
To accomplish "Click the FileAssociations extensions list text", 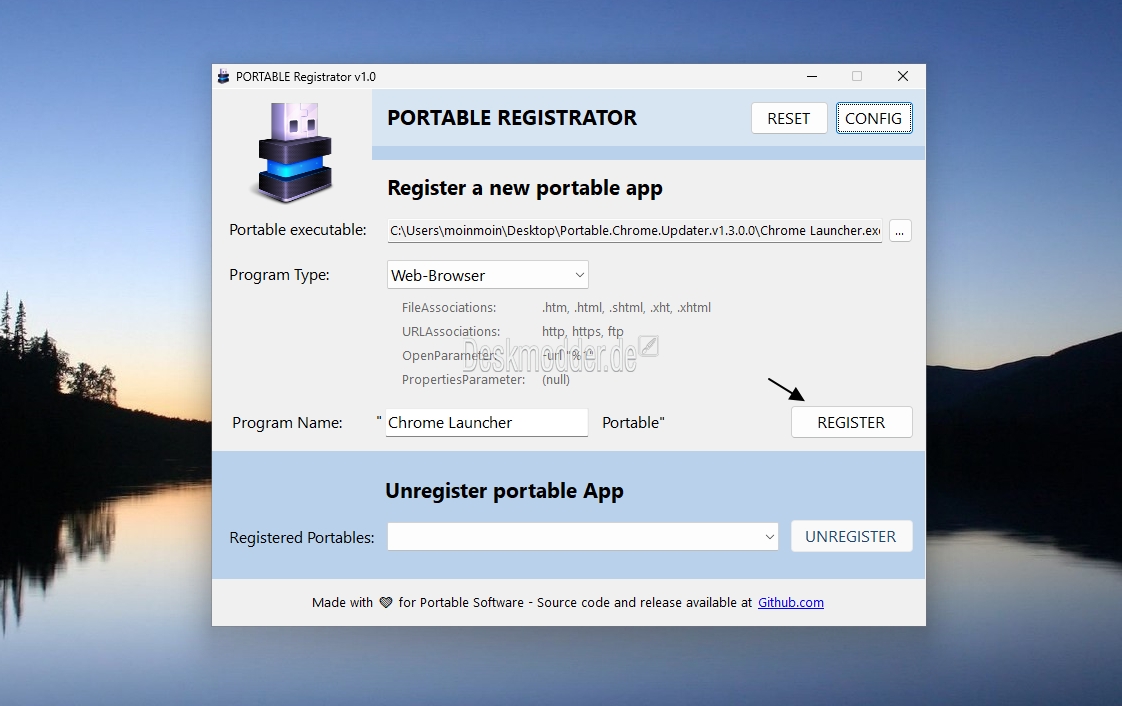I will 626,308.
